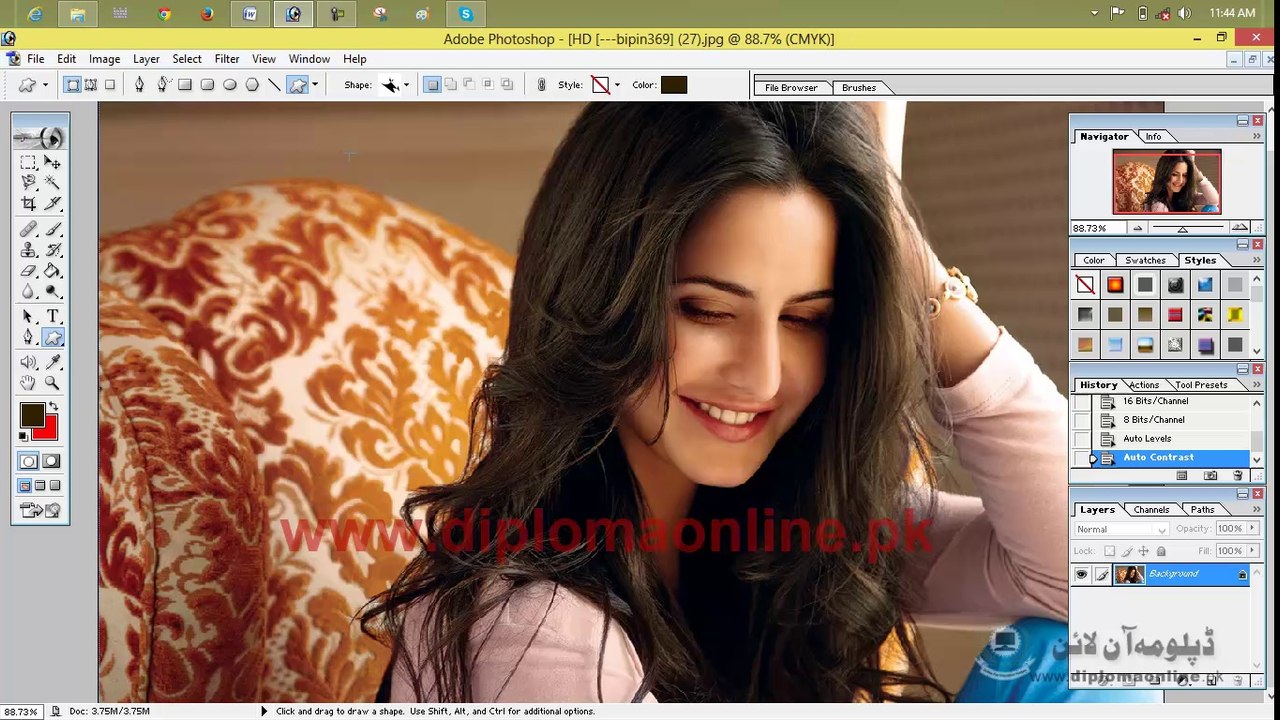Image resolution: width=1280 pixels, height=720 pixels.
Task: Toggle the Fill Pixels option
Action: coord(110,85)
